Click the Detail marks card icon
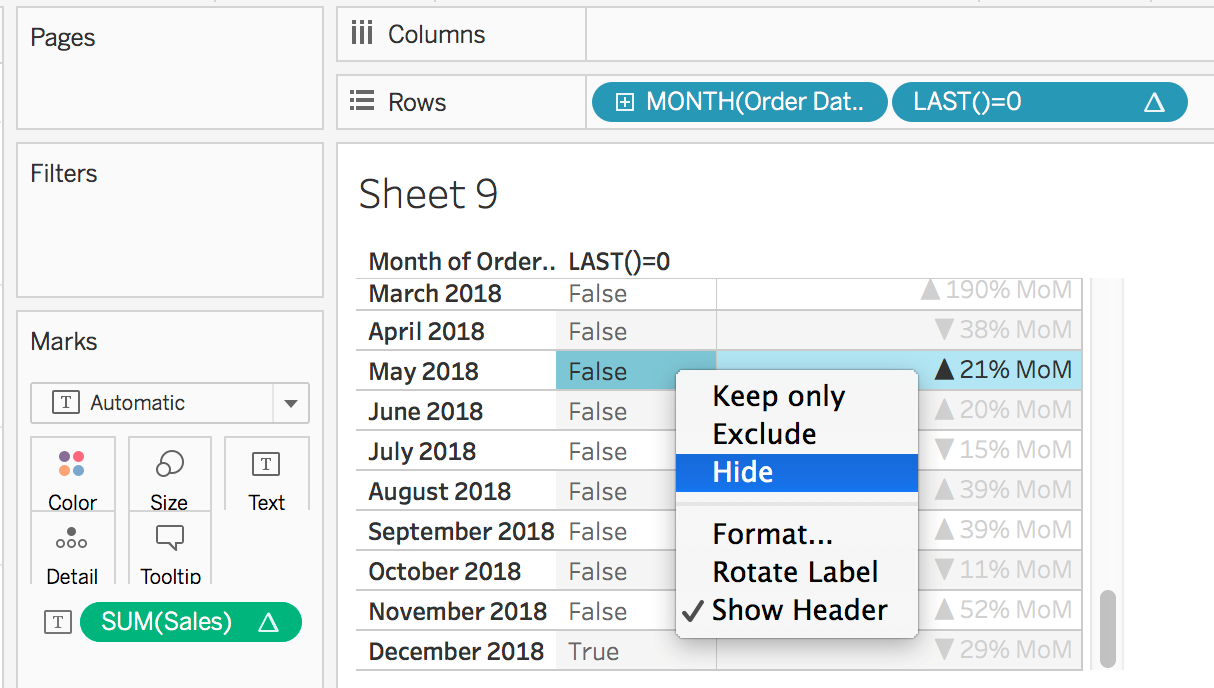This screenshot has width=1214, height=688. [72, 540]
